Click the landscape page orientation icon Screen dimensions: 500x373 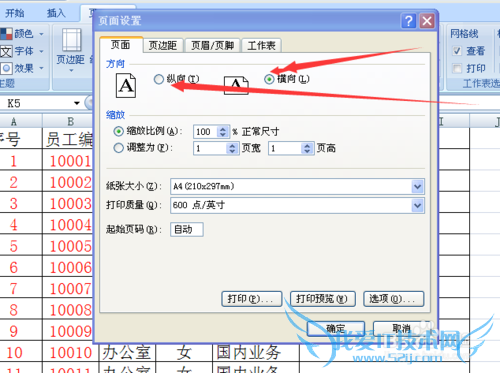point(236,85)
